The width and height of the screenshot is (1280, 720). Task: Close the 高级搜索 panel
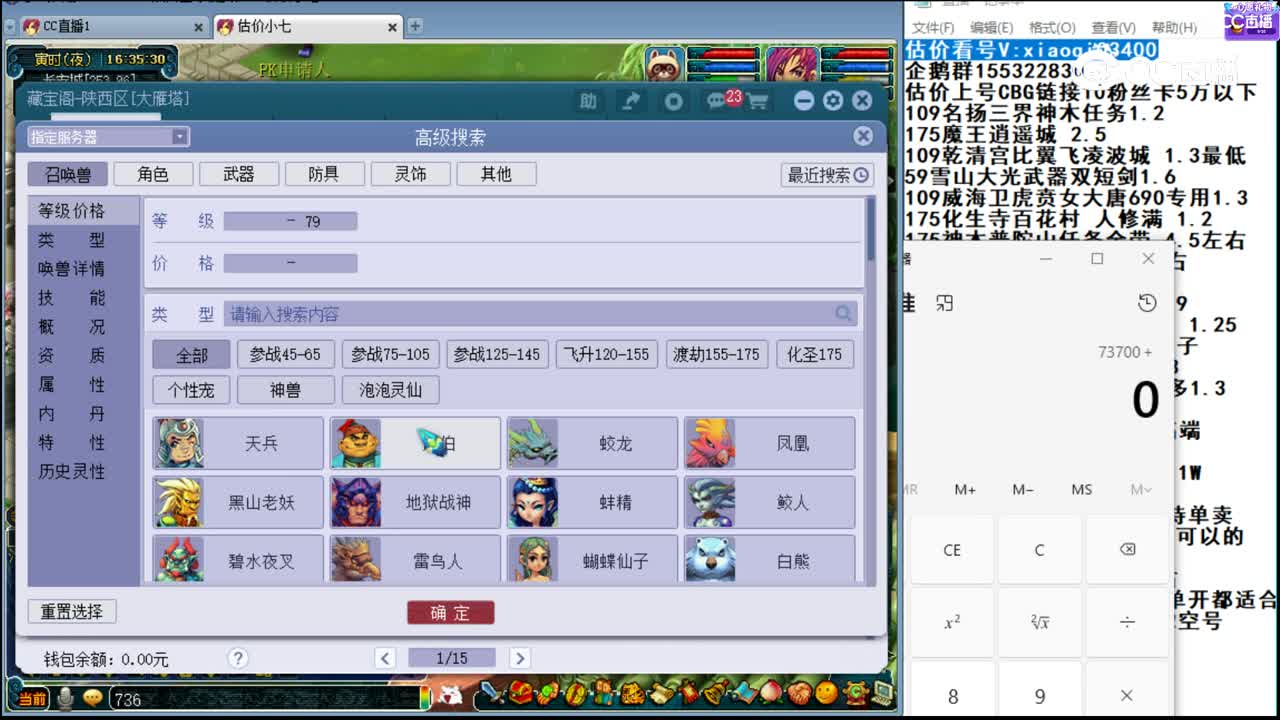[x=863, y=137]
